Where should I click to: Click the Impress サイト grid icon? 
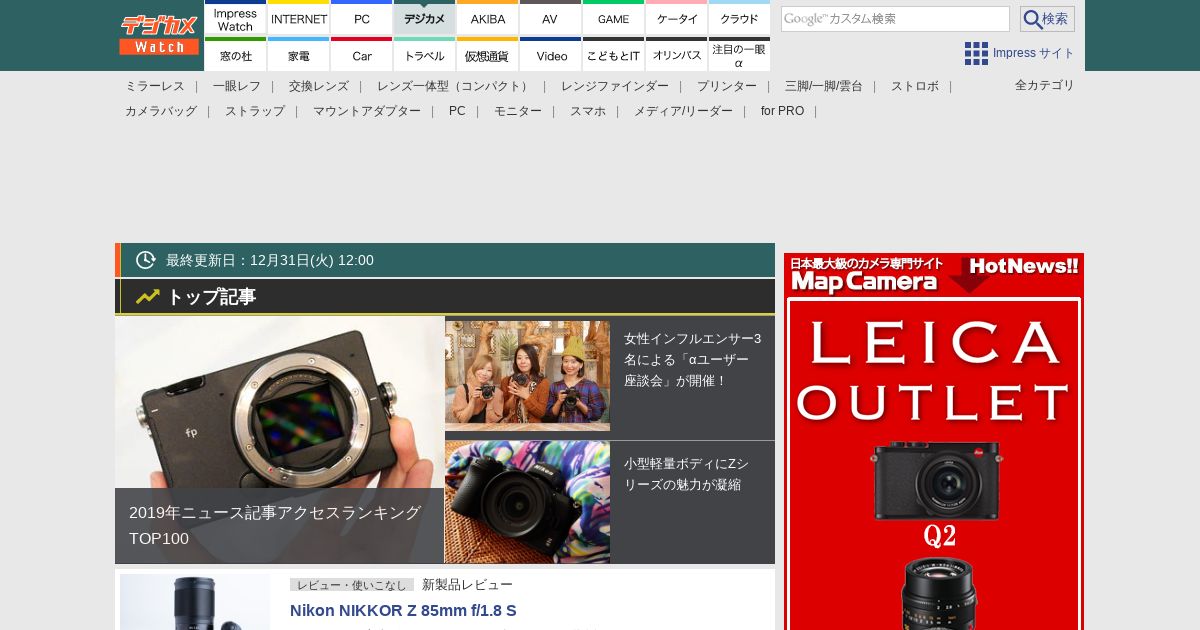(x=976, y=53)
